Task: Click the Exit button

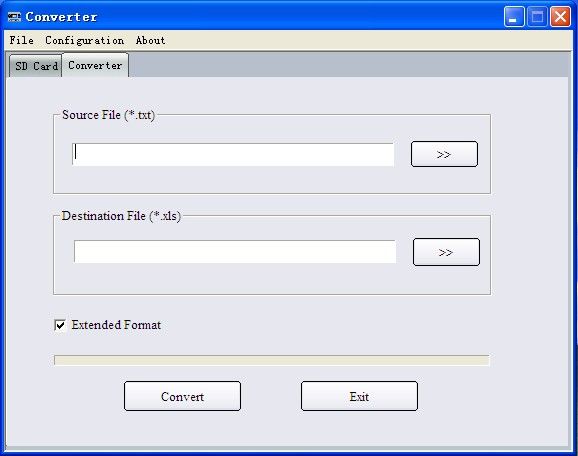Action: pos(359,396)
